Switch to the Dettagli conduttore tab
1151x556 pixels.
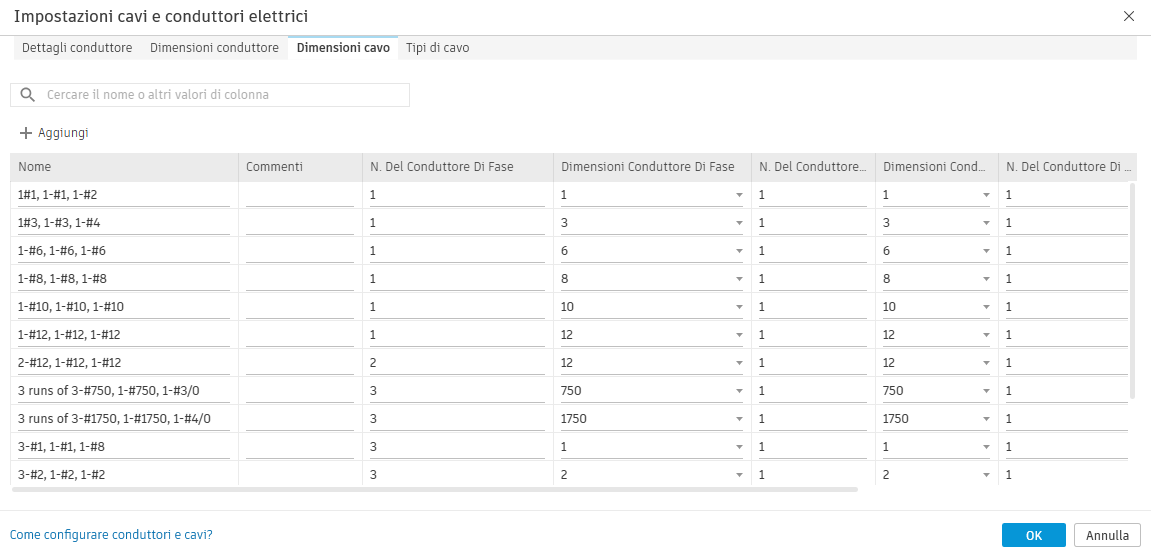pos(77,48)
